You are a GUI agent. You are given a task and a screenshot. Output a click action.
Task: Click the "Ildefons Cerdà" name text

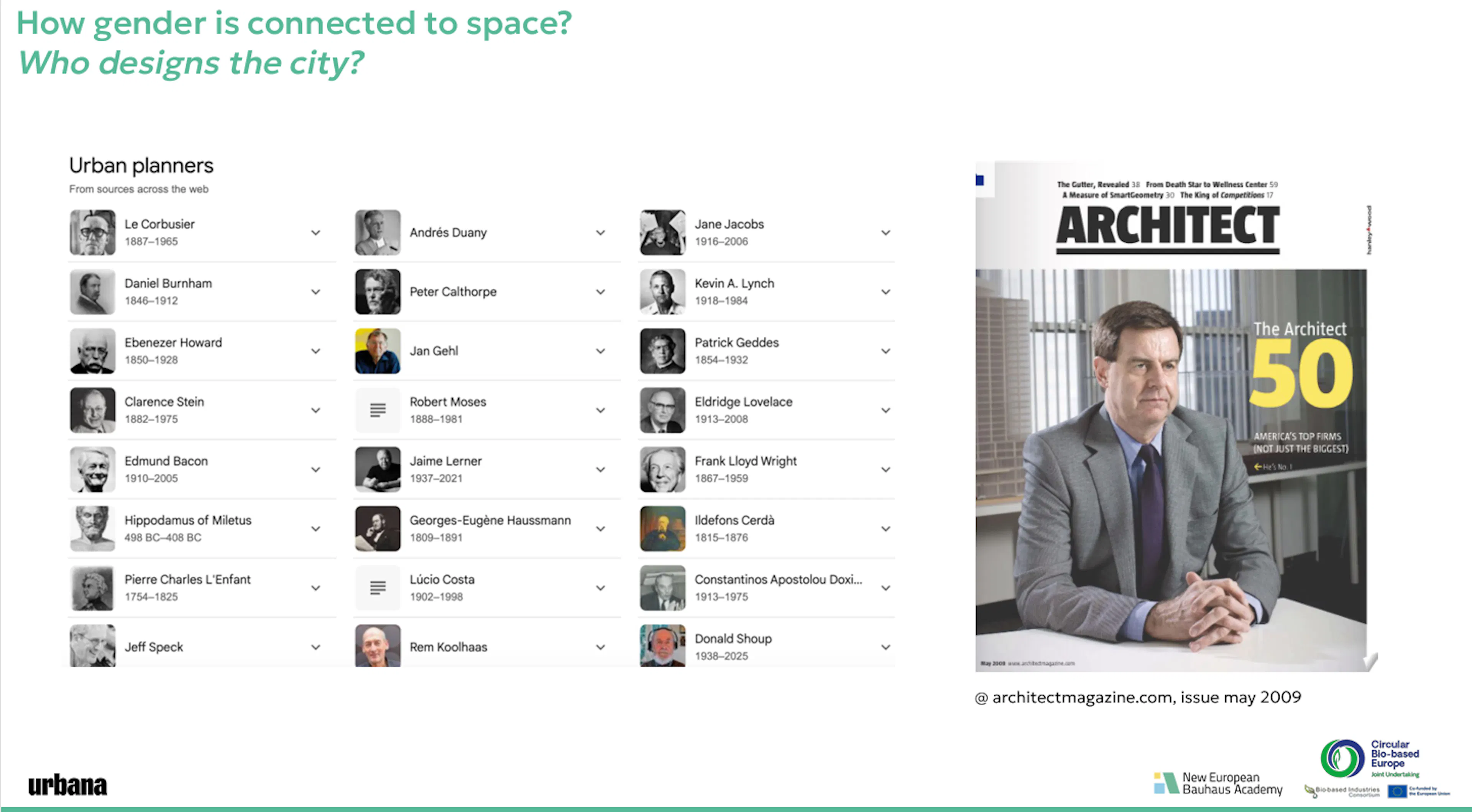(x=734, y=520)
